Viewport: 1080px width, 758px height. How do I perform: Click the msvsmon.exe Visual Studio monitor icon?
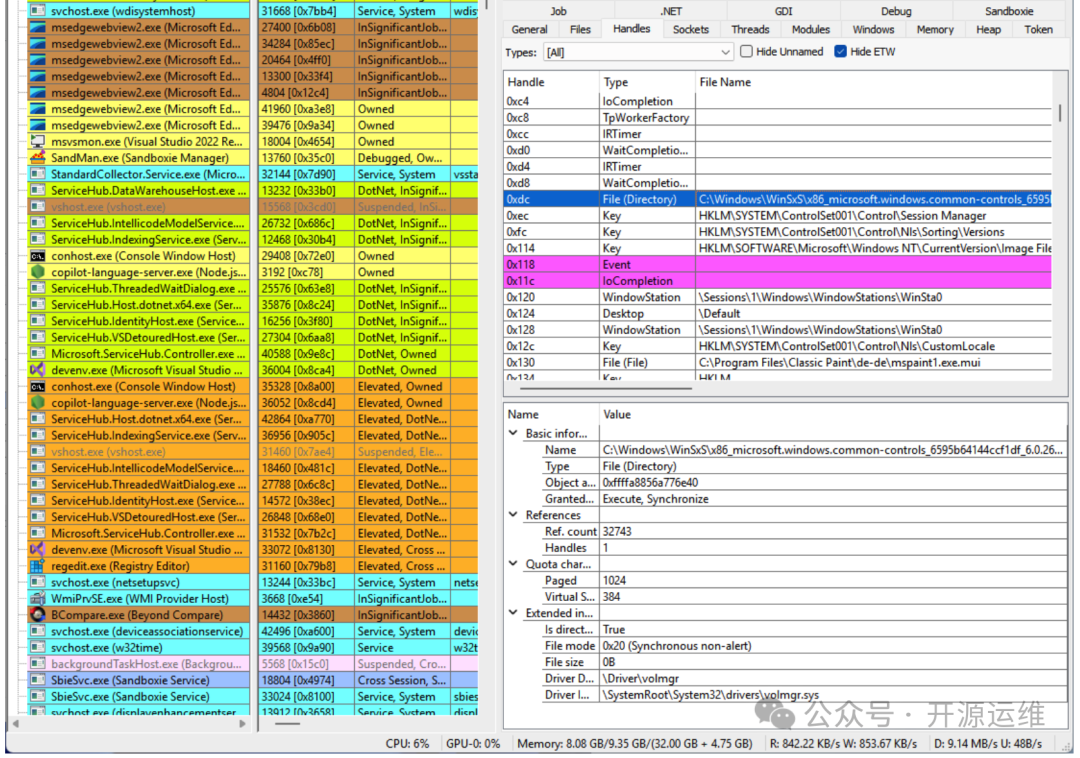(x=38, y=142)
